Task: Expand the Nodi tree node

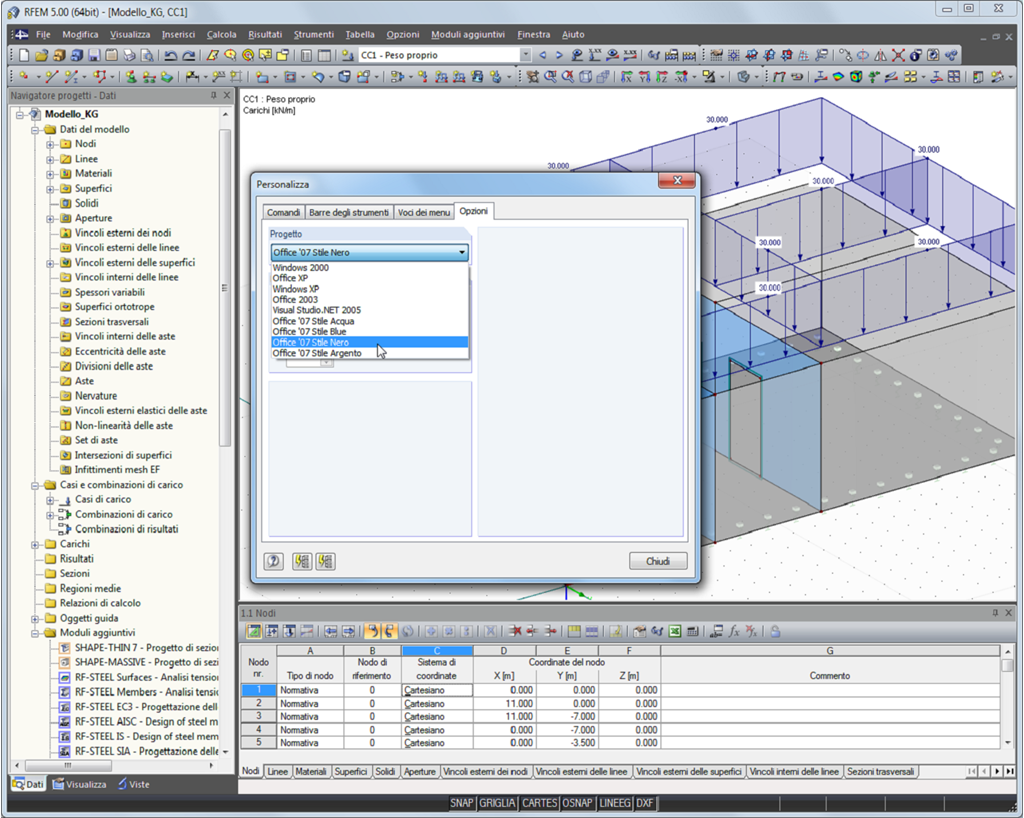Action: click(x=50, y=144)
